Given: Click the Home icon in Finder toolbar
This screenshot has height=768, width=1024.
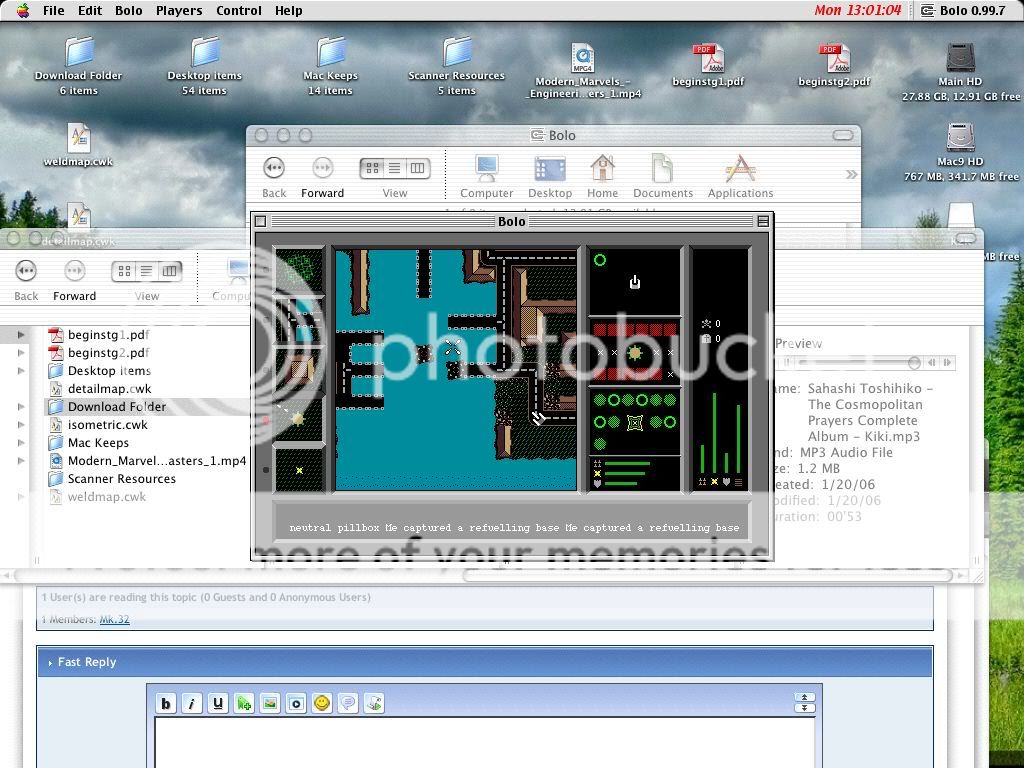Looking at the screenshot, I should [x=602, y=177].
